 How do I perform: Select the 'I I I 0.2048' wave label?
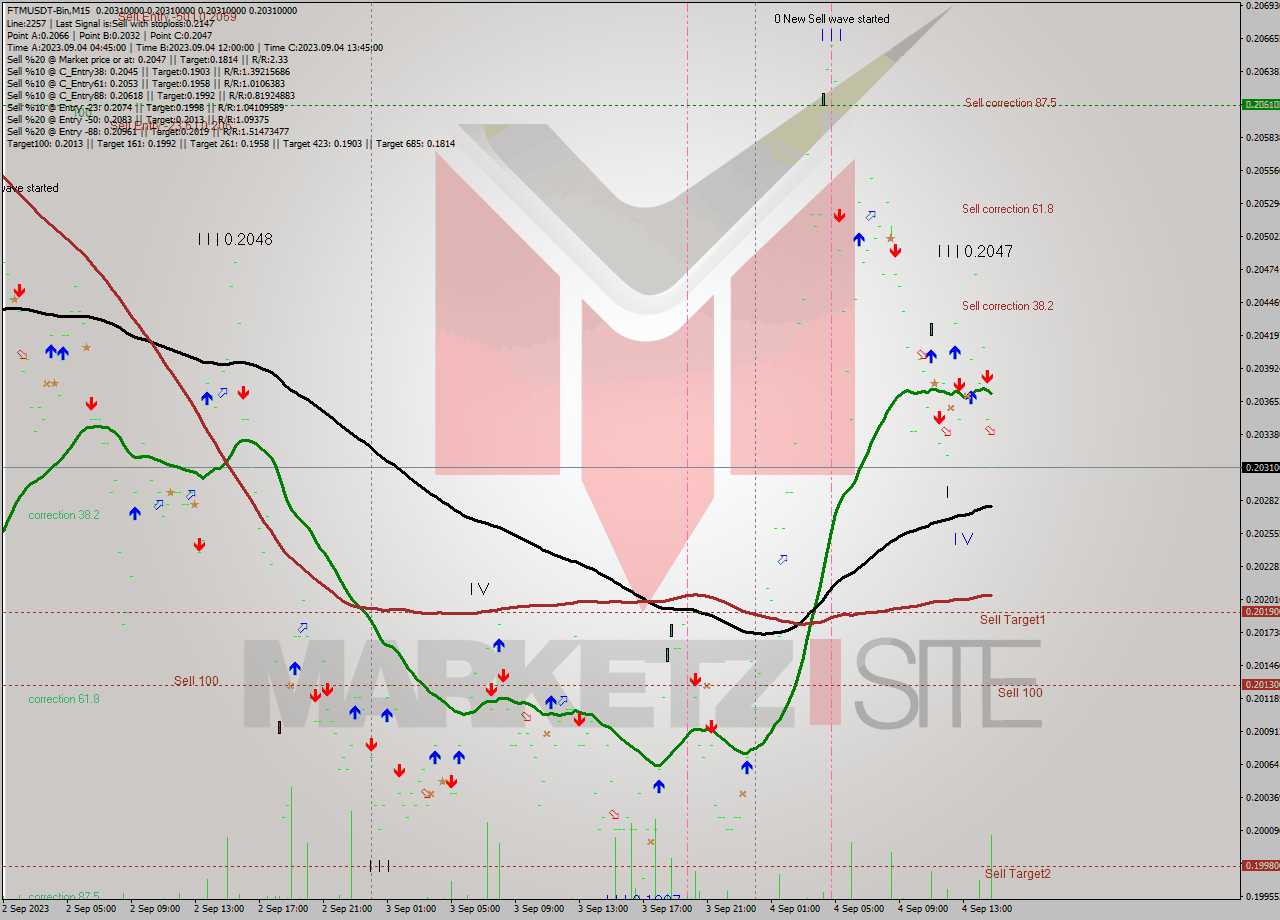234,240
